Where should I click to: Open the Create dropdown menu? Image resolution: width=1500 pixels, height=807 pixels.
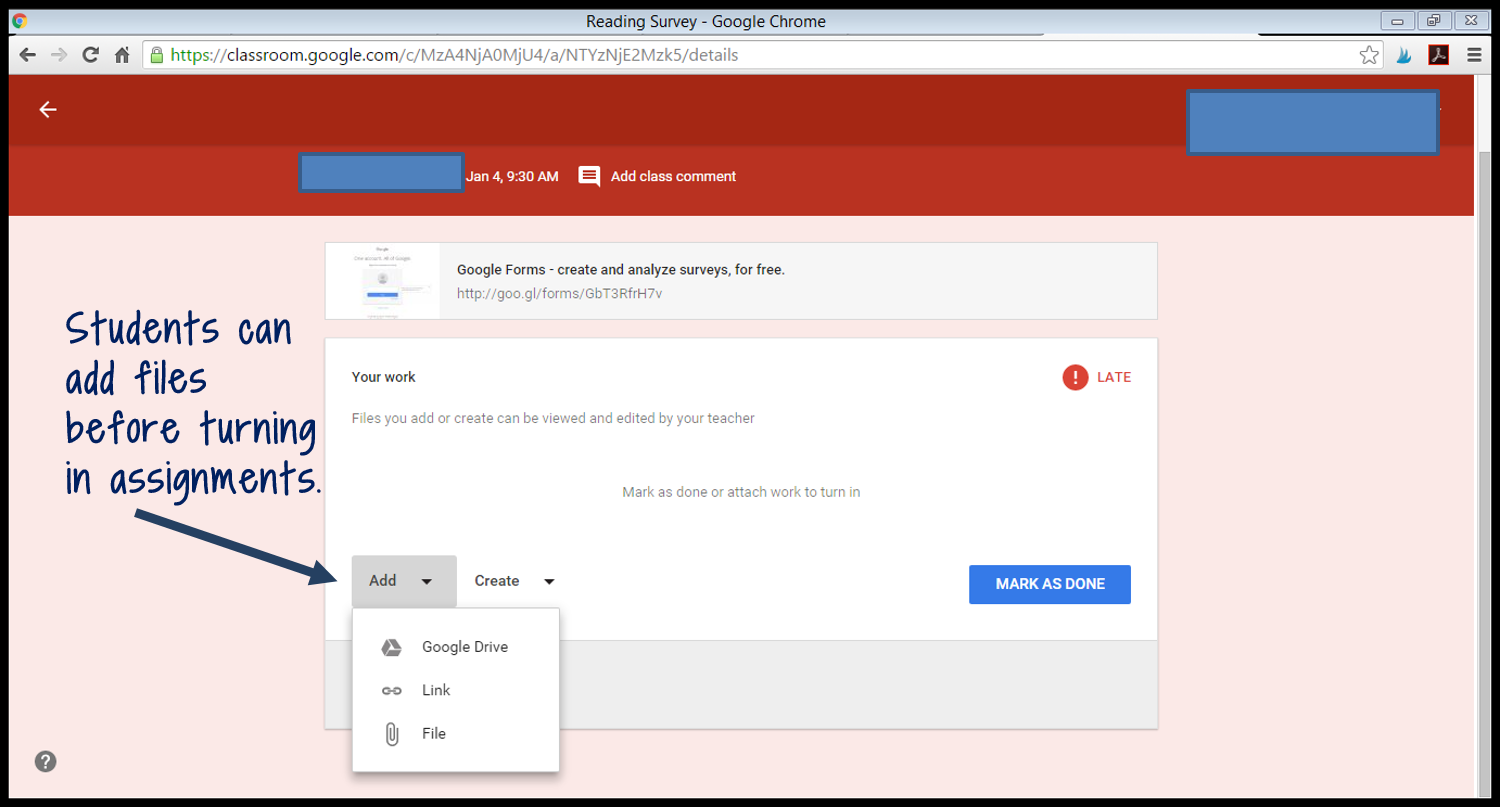tap(513, 581)
